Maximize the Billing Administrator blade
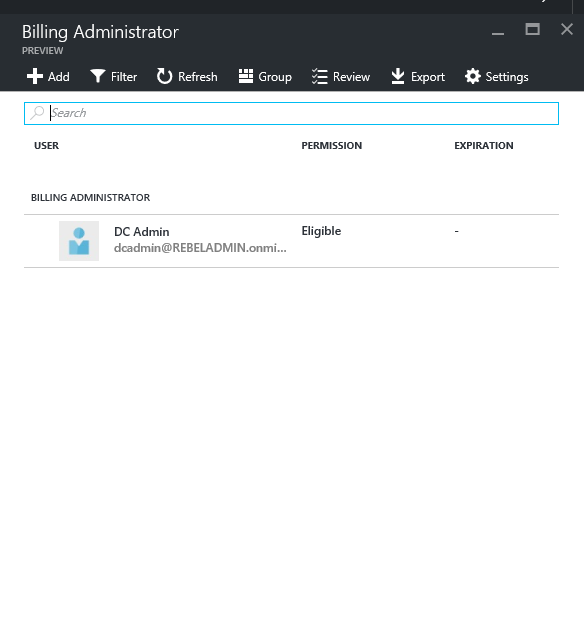 (532, 29)
